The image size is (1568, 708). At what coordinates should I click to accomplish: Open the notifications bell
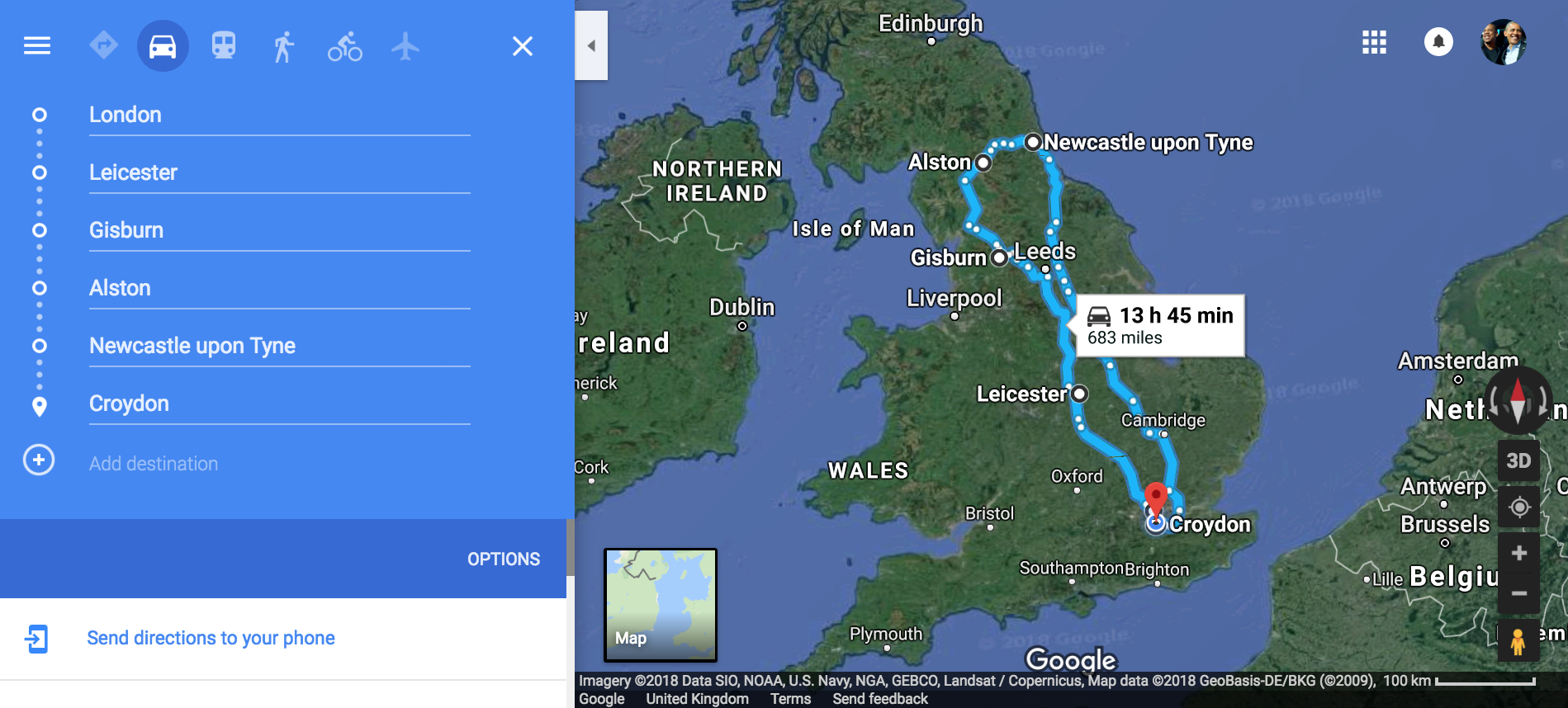(1438, 41)
